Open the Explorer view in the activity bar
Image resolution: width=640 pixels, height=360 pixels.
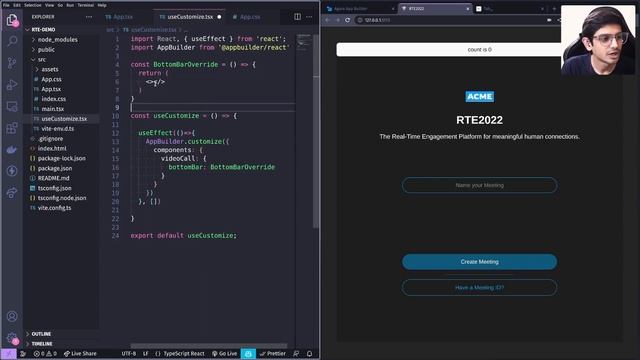point(12,20)
